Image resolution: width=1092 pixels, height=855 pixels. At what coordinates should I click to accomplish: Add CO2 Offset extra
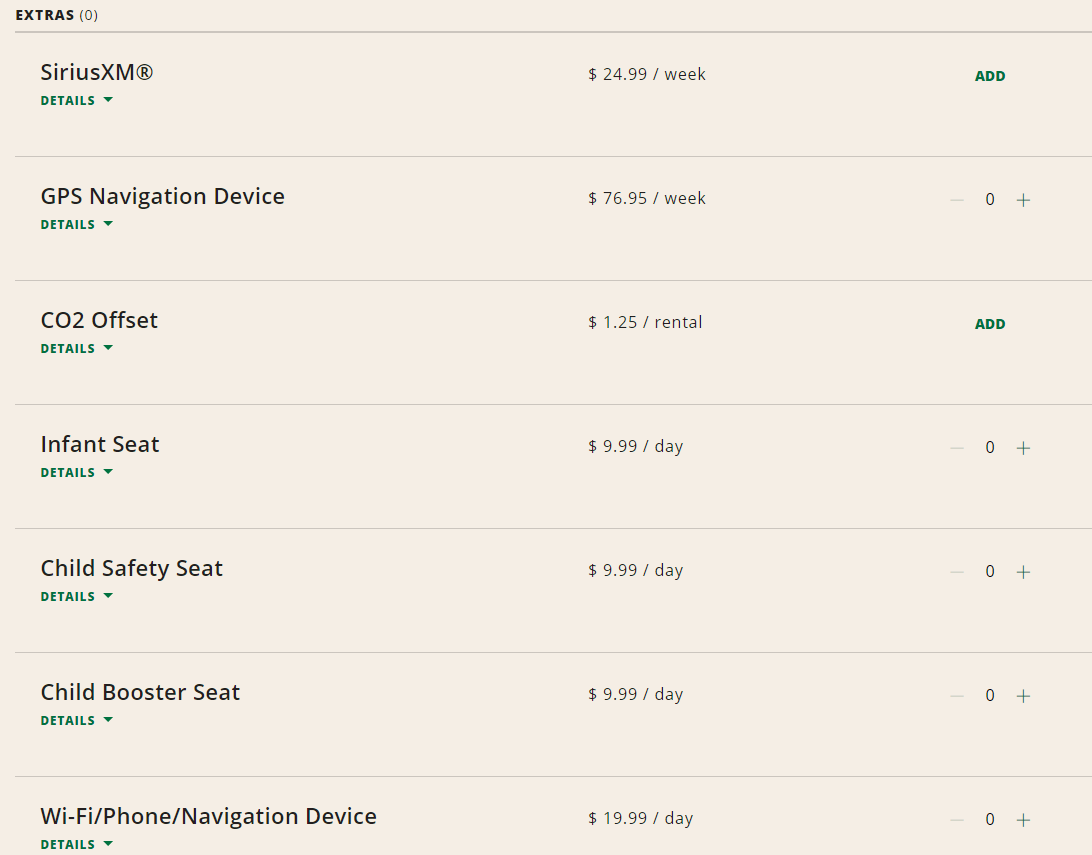pos(990,324)
